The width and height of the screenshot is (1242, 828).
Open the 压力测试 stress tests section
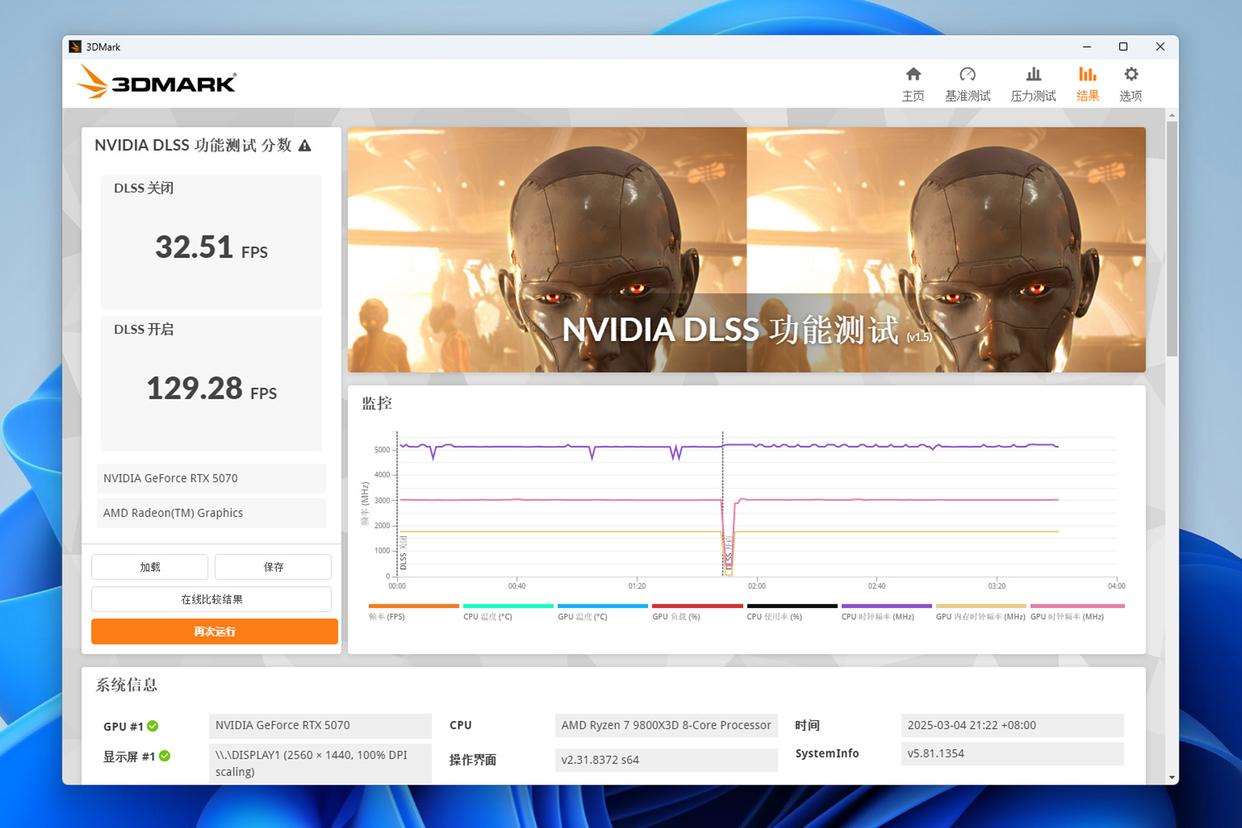coord(1033,84)
